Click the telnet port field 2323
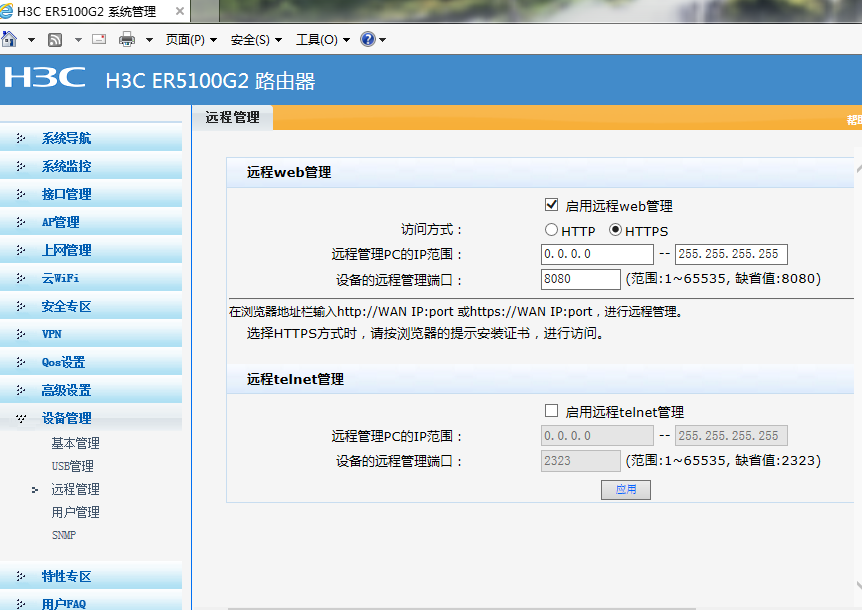 coord(581,461)
